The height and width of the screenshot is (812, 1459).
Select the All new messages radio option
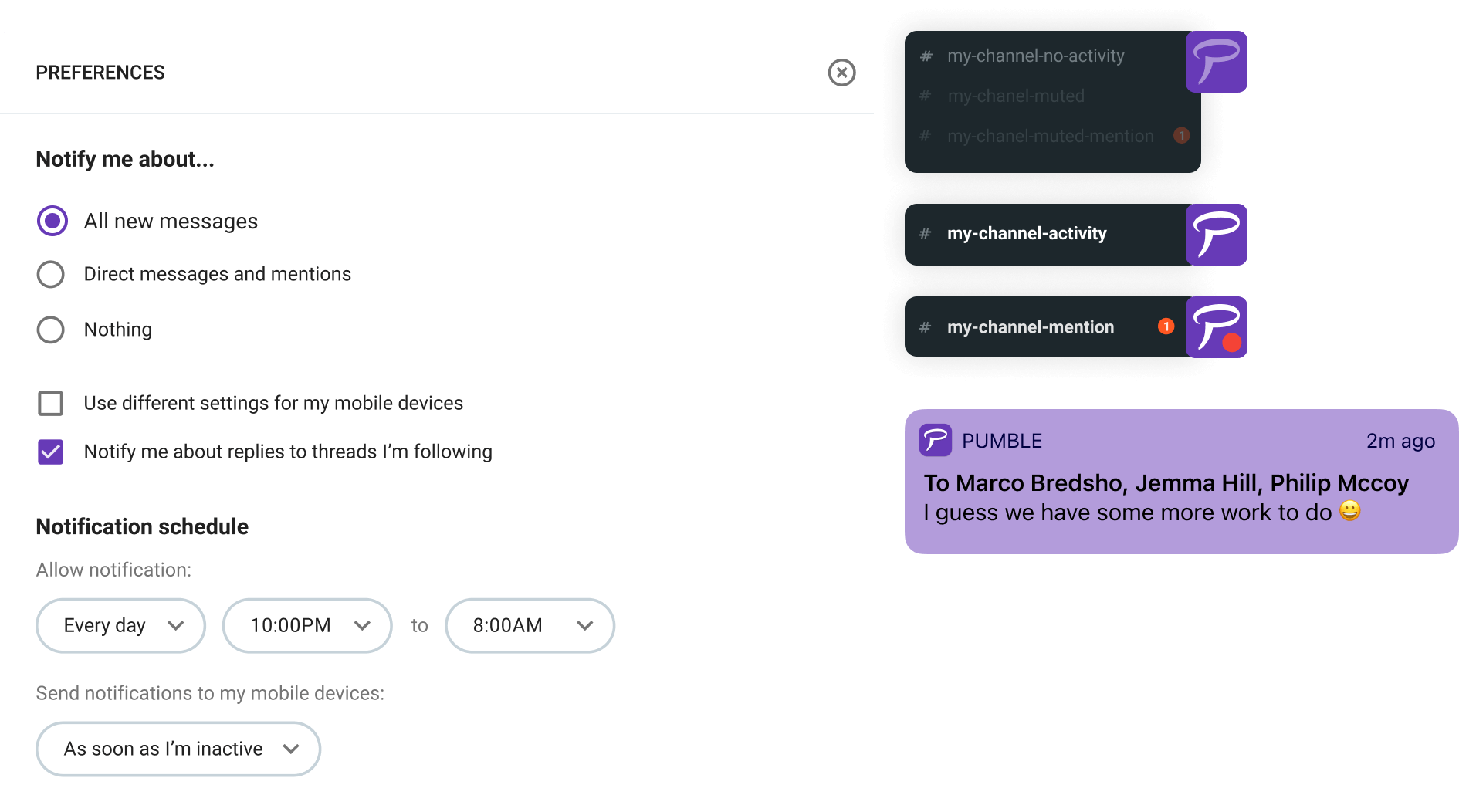tap(52, 222)
